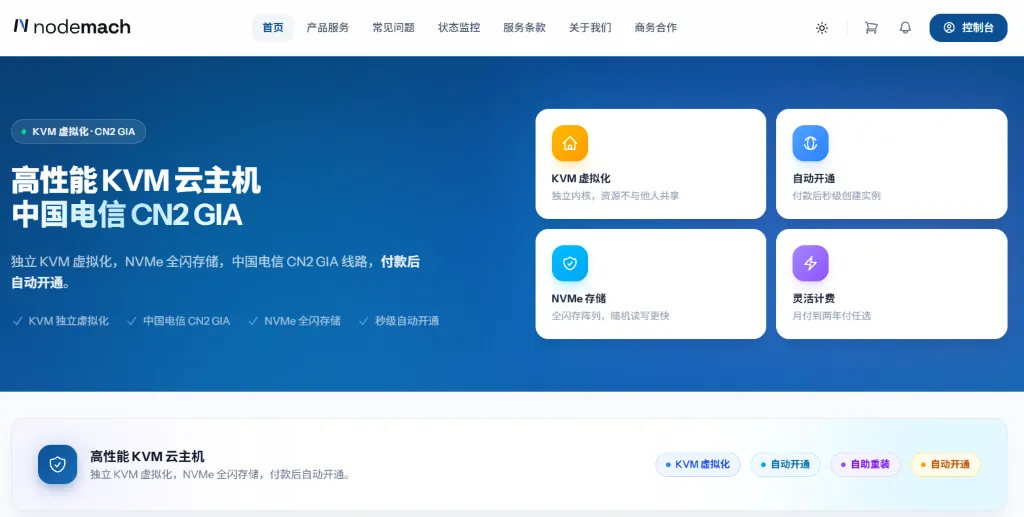Click the NVMe 存储 card title
This screenshot has width=1024, height=517.
[579, 298]
